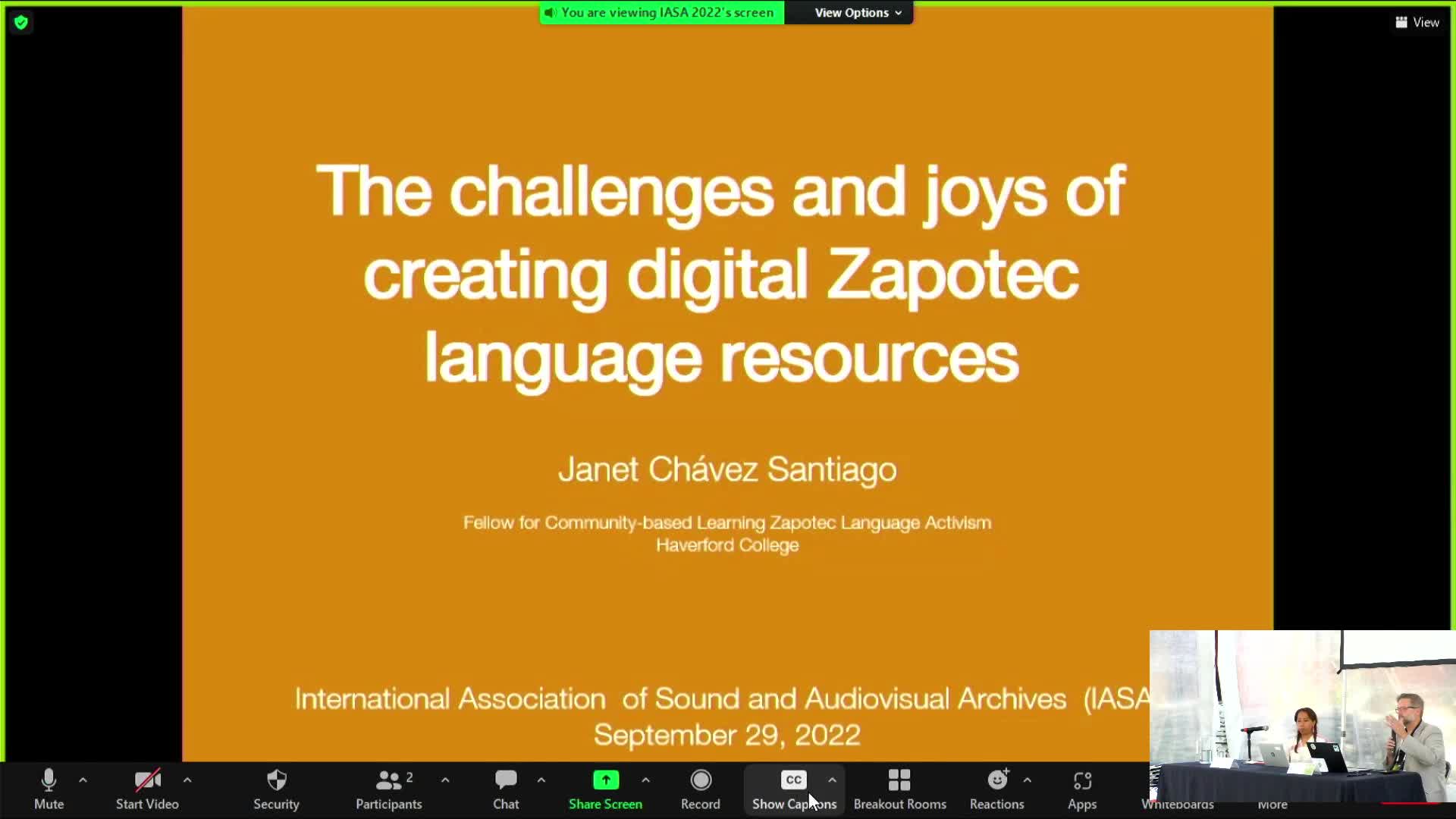Screen dimensions: 1456x819
Task: Click the speaker video thumbnail
Action: (x=1302, y=717)
